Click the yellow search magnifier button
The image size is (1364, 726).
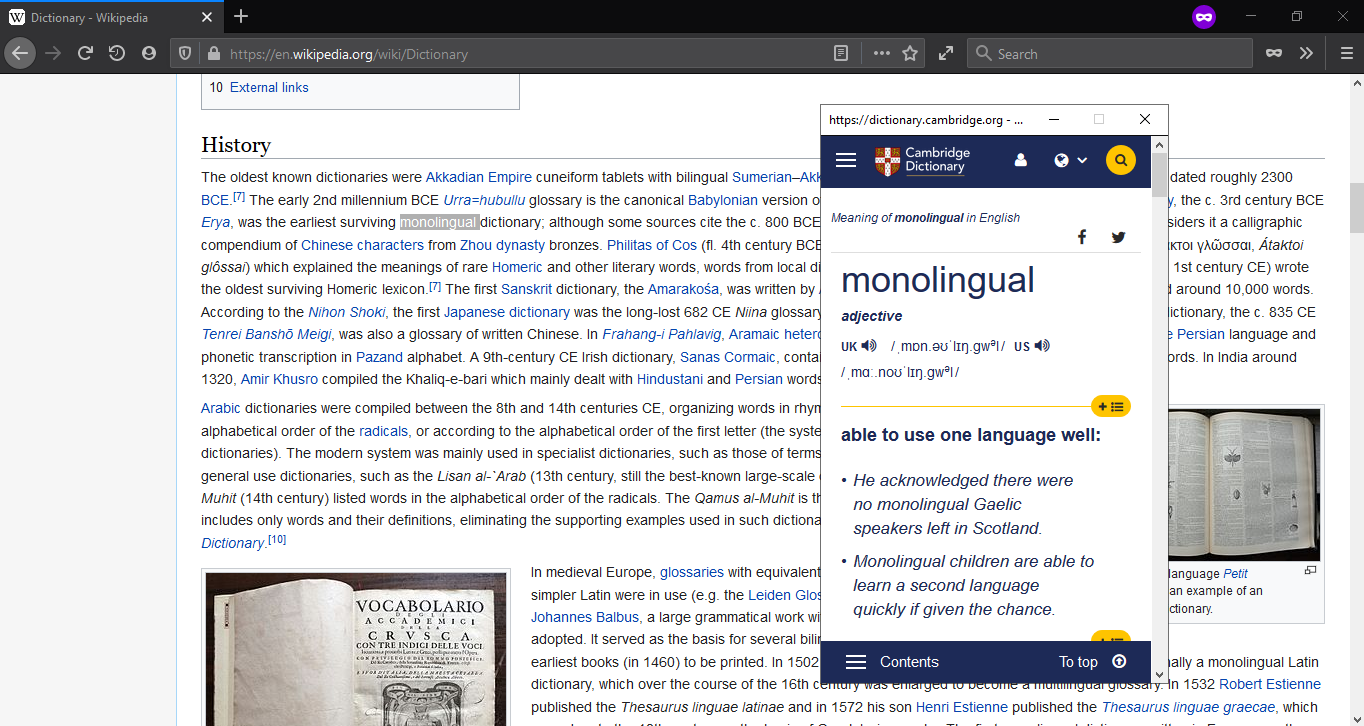pos(1121,160)
